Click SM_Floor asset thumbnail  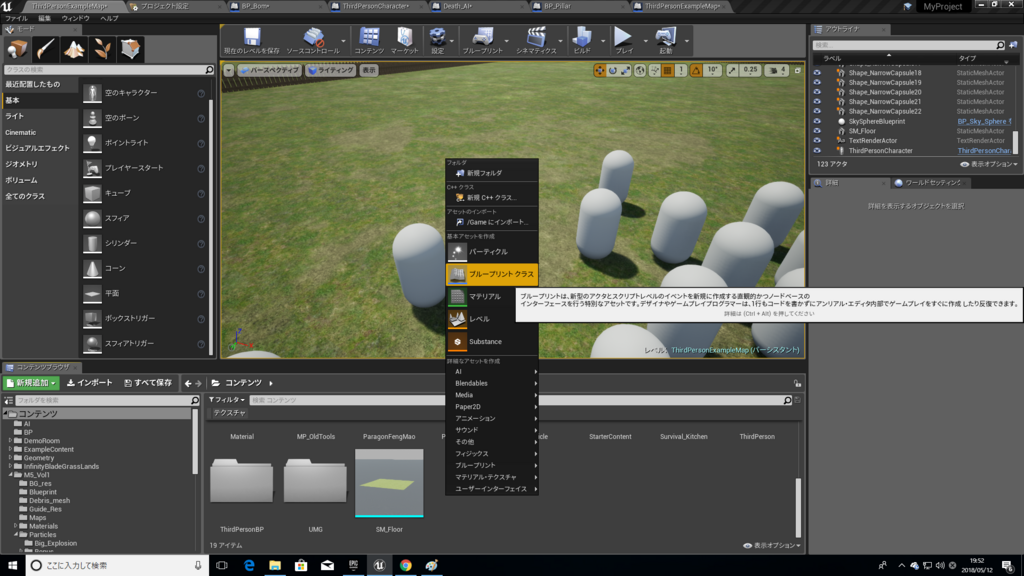click(389, 483)
